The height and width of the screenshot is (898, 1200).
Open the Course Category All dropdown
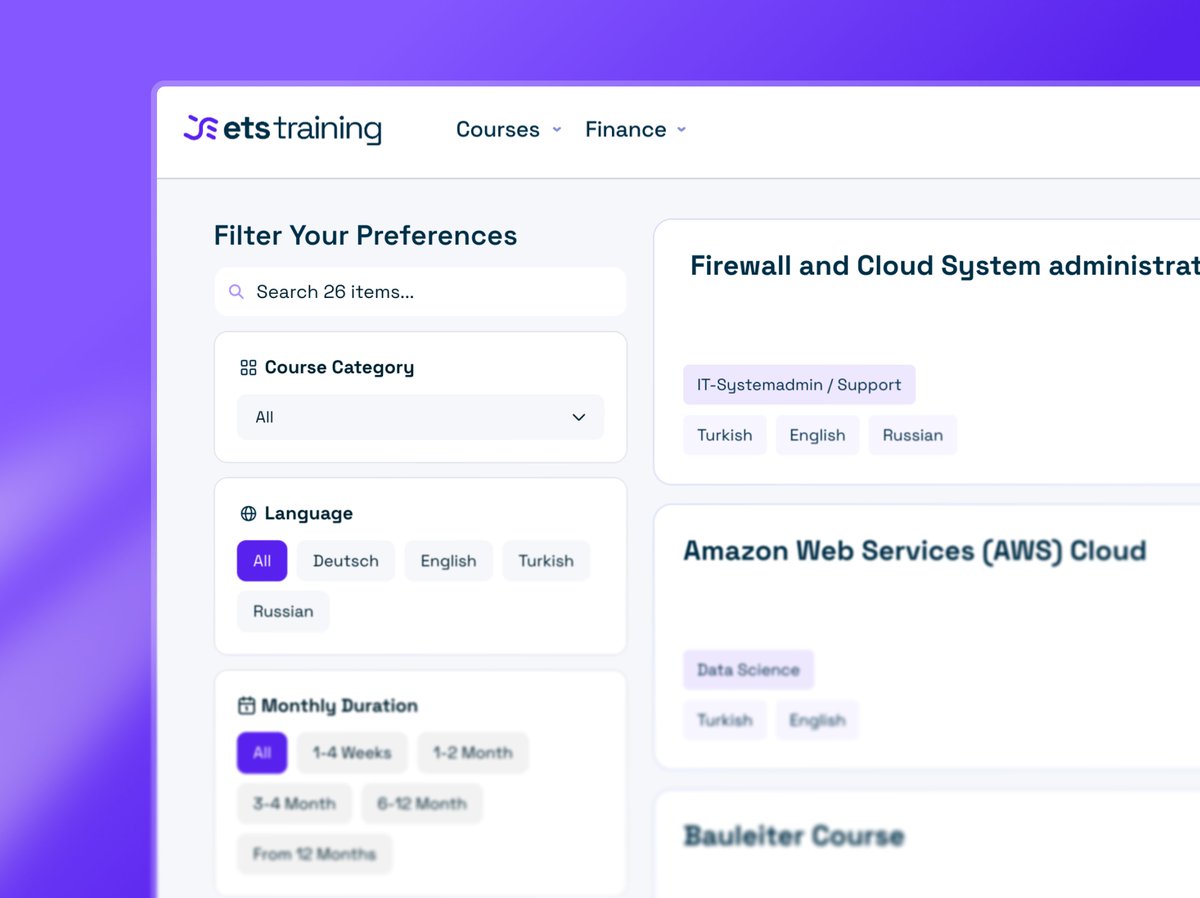(420, 417)
